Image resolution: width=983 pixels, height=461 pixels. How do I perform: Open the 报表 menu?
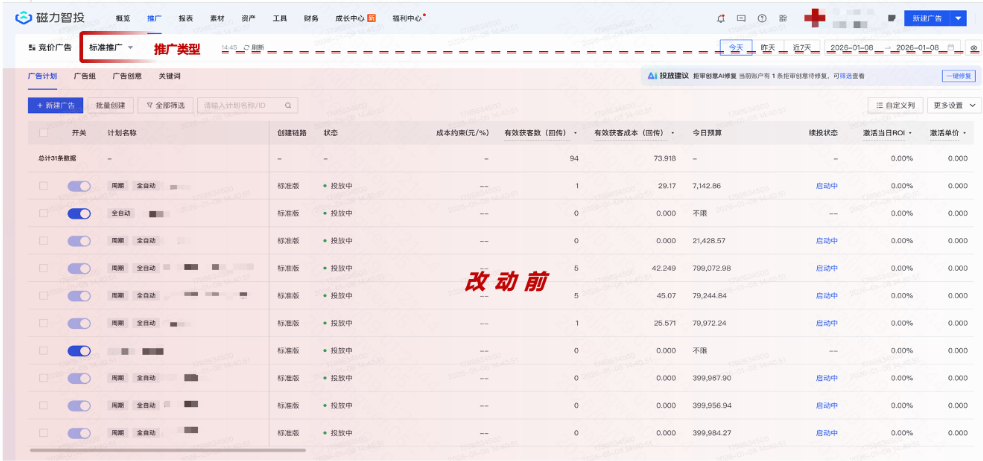tap(186, 18)
